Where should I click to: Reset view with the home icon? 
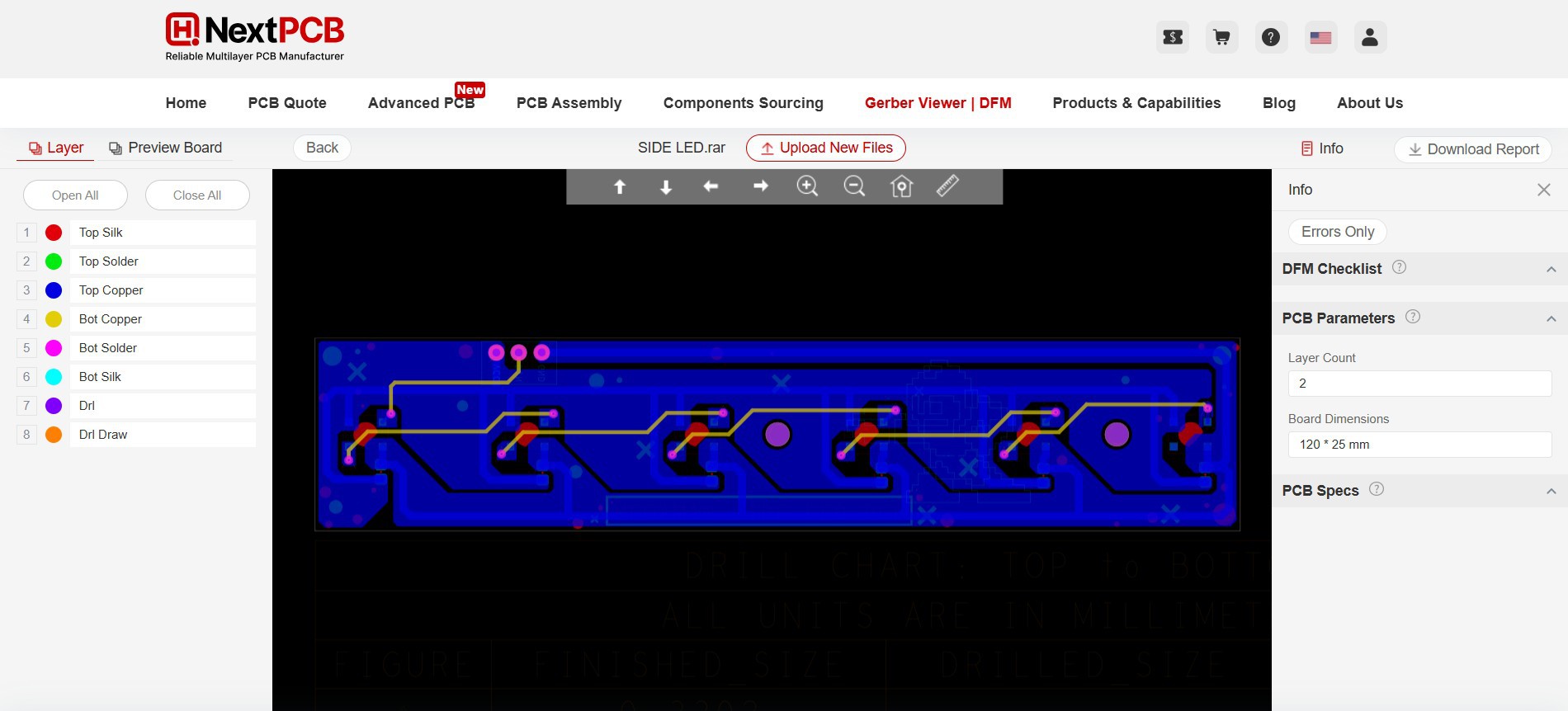point(901,186)
